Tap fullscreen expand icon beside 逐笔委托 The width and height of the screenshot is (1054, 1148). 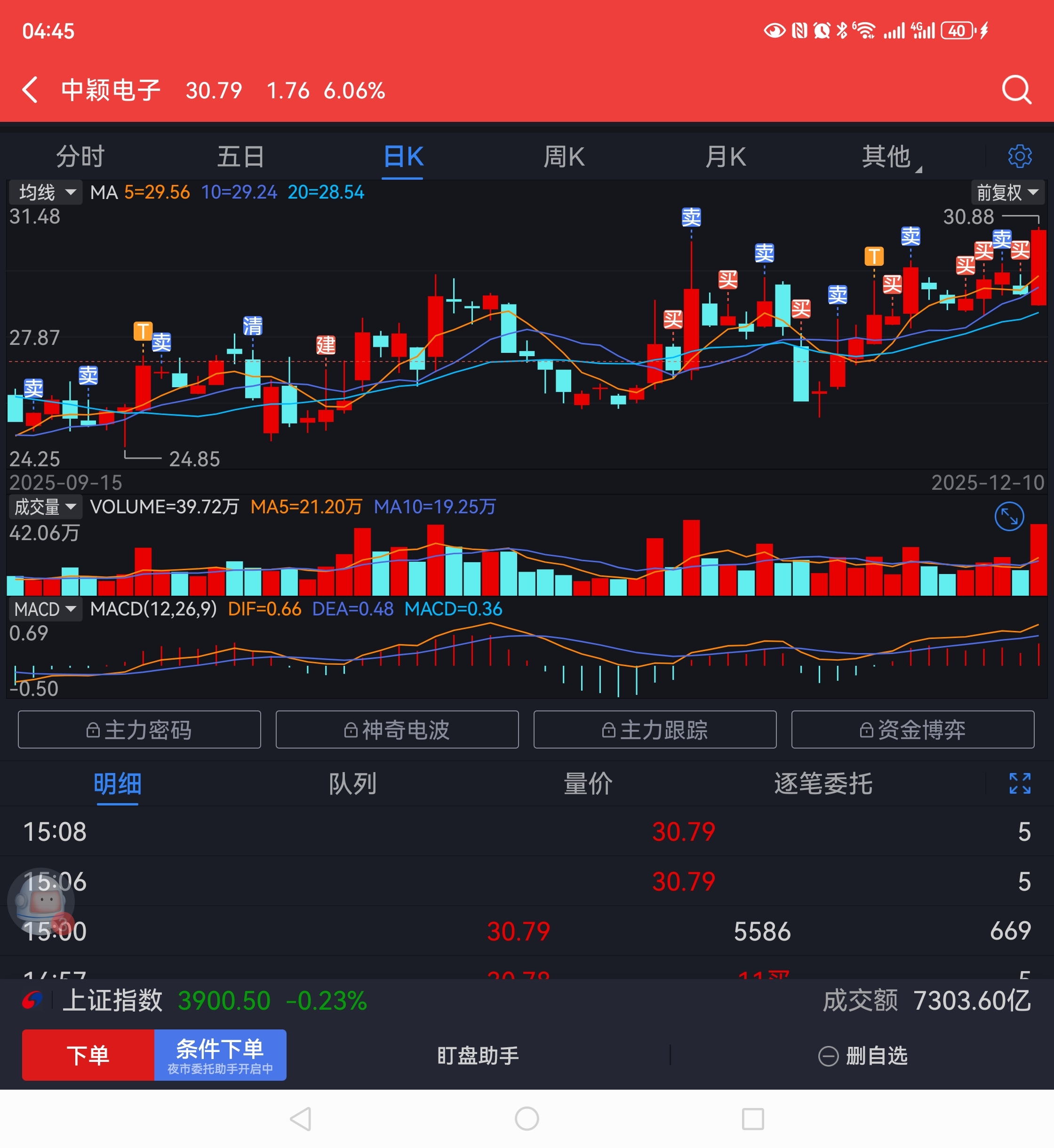point(1019,783)
